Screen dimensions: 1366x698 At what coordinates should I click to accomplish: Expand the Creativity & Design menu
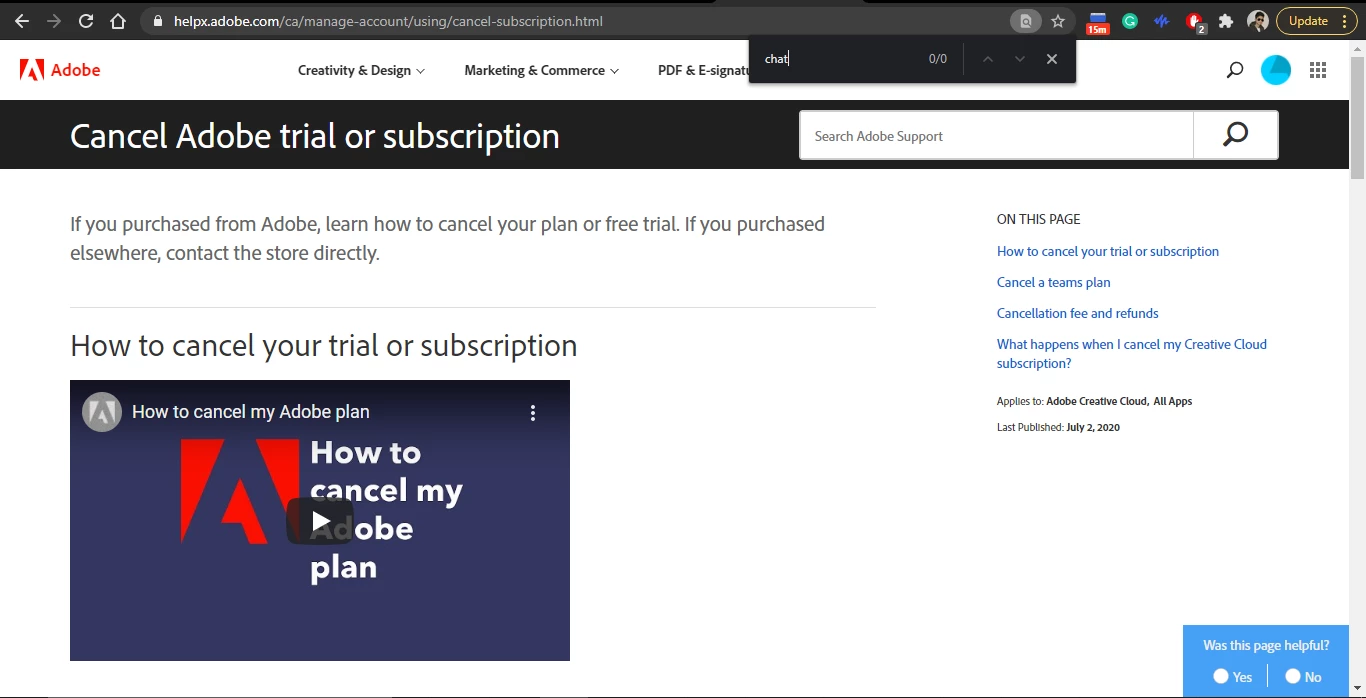pyautogui.click(x=361, y=70)
